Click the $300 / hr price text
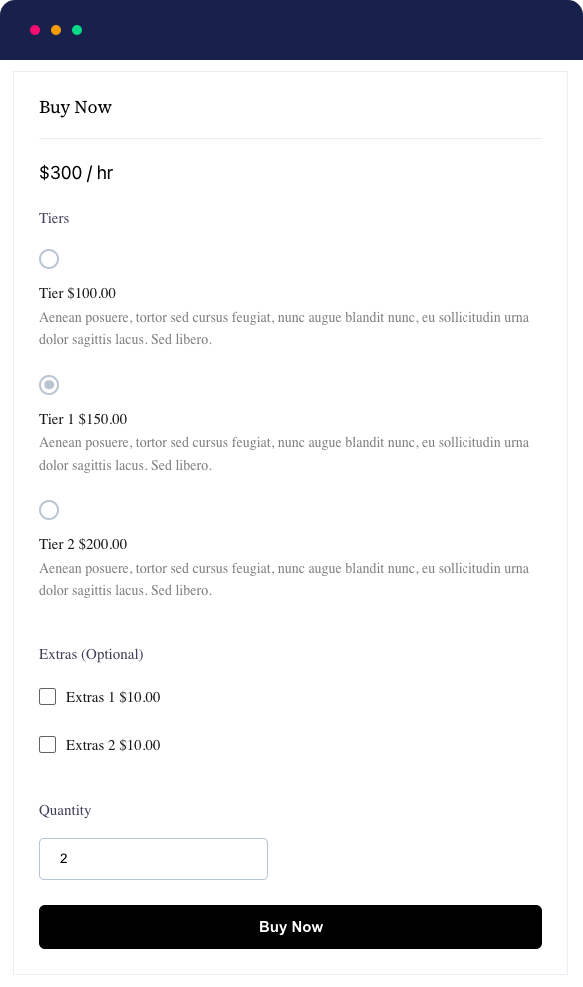This screenshot has width=583, height=987. [76, 172]
